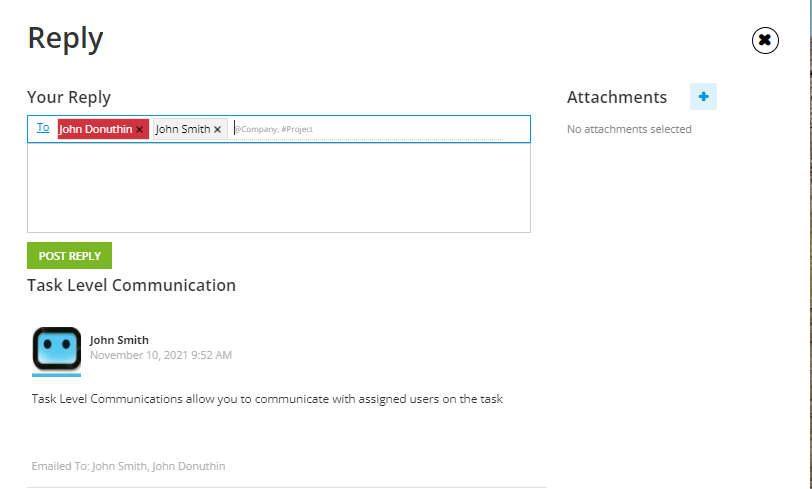Click inside the reply message text area
812x489 pixels.
click(x=279, y=188)
